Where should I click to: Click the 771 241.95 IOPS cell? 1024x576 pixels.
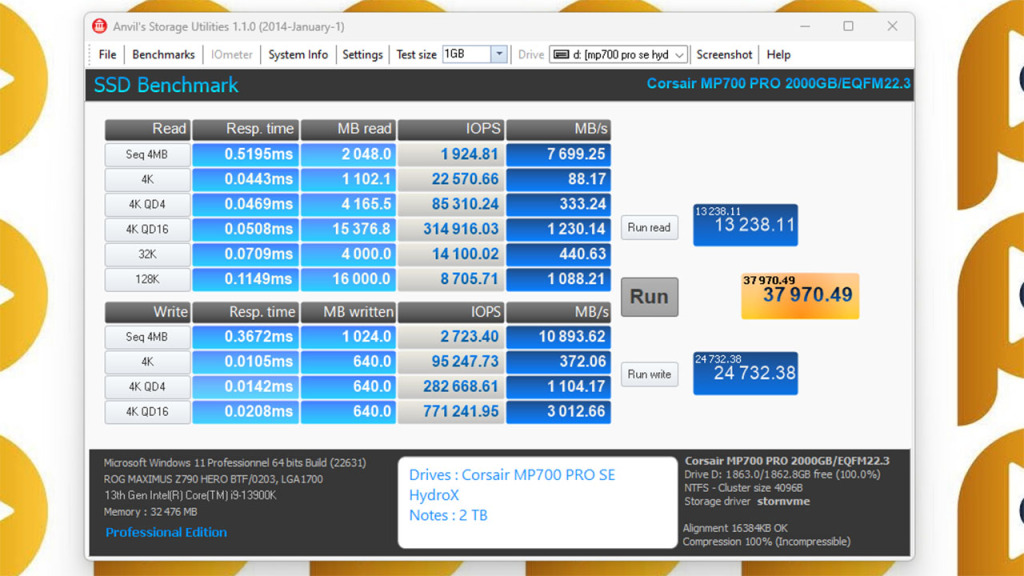[451, 412]
